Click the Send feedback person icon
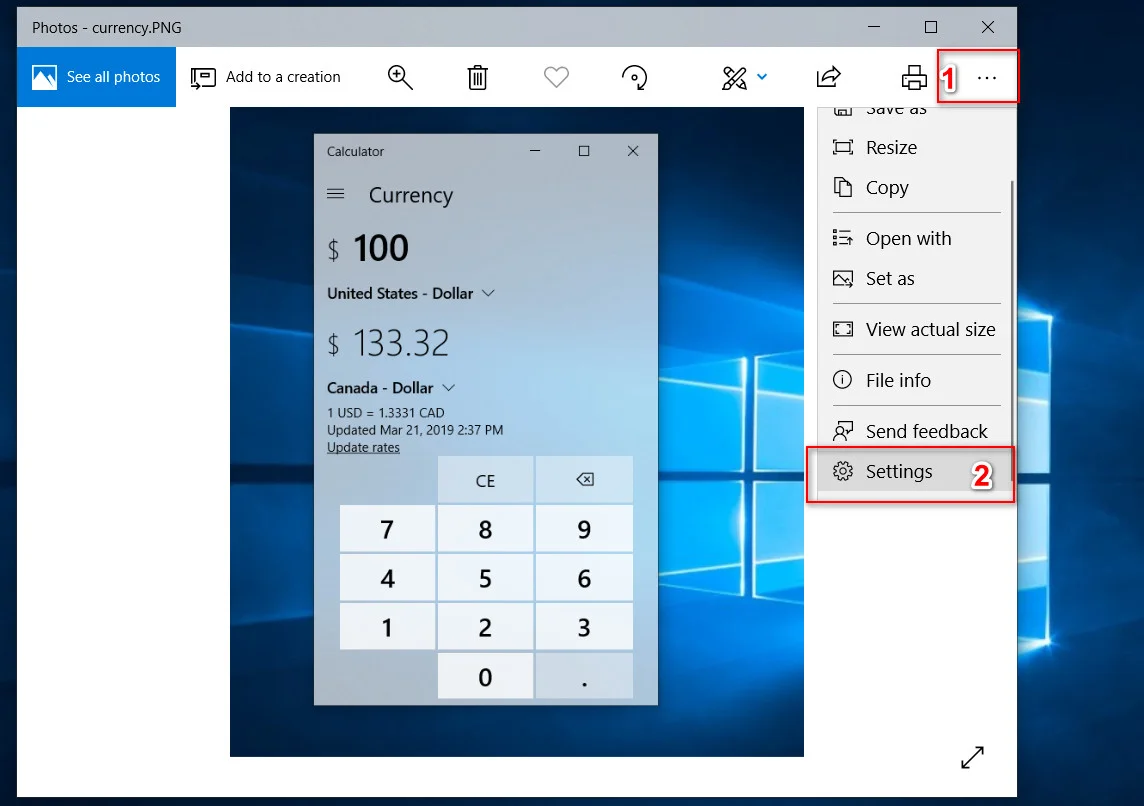 [x=843, y=431]
